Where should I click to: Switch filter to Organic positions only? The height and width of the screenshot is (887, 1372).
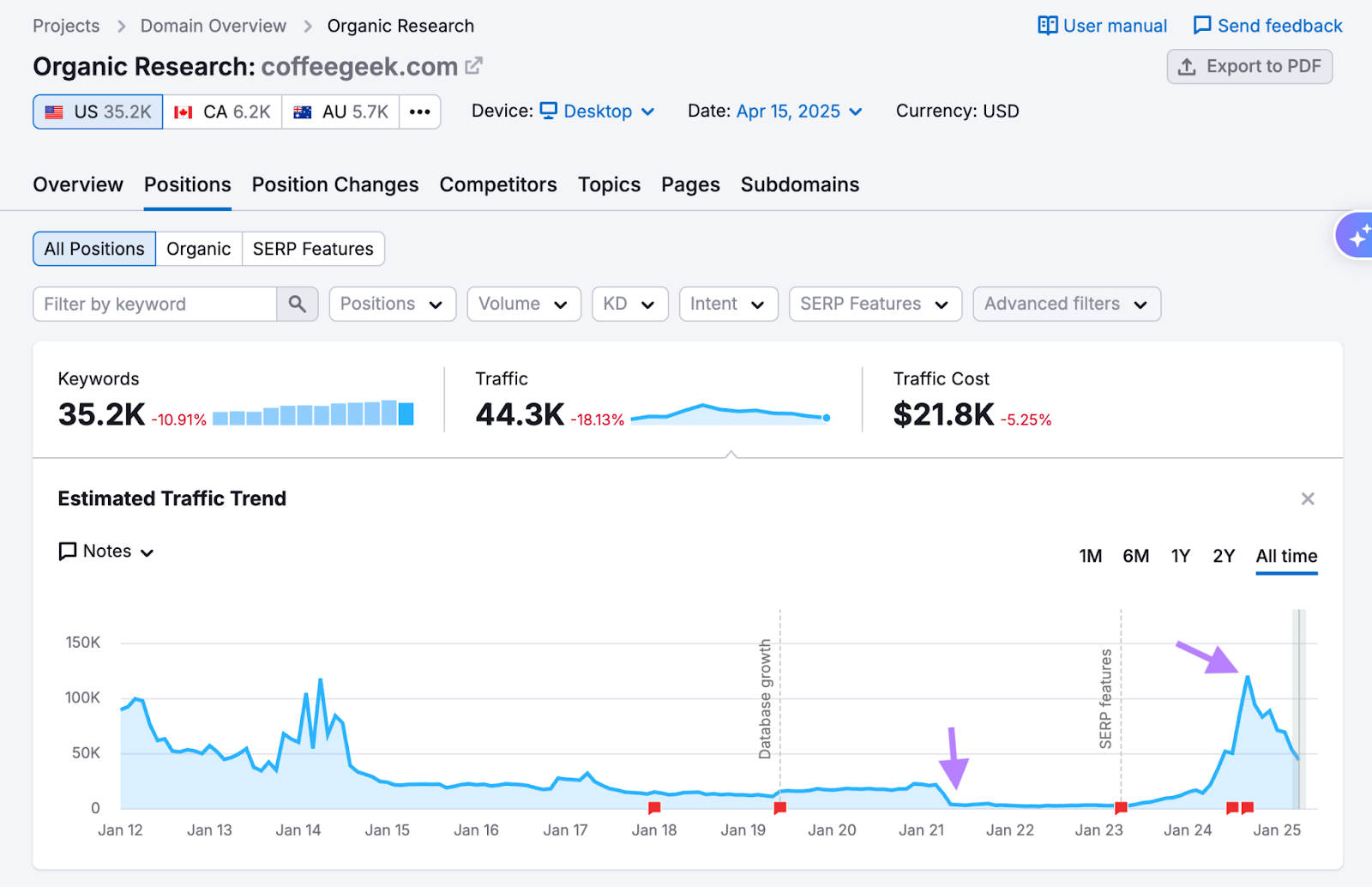click(x=198, y=249)
